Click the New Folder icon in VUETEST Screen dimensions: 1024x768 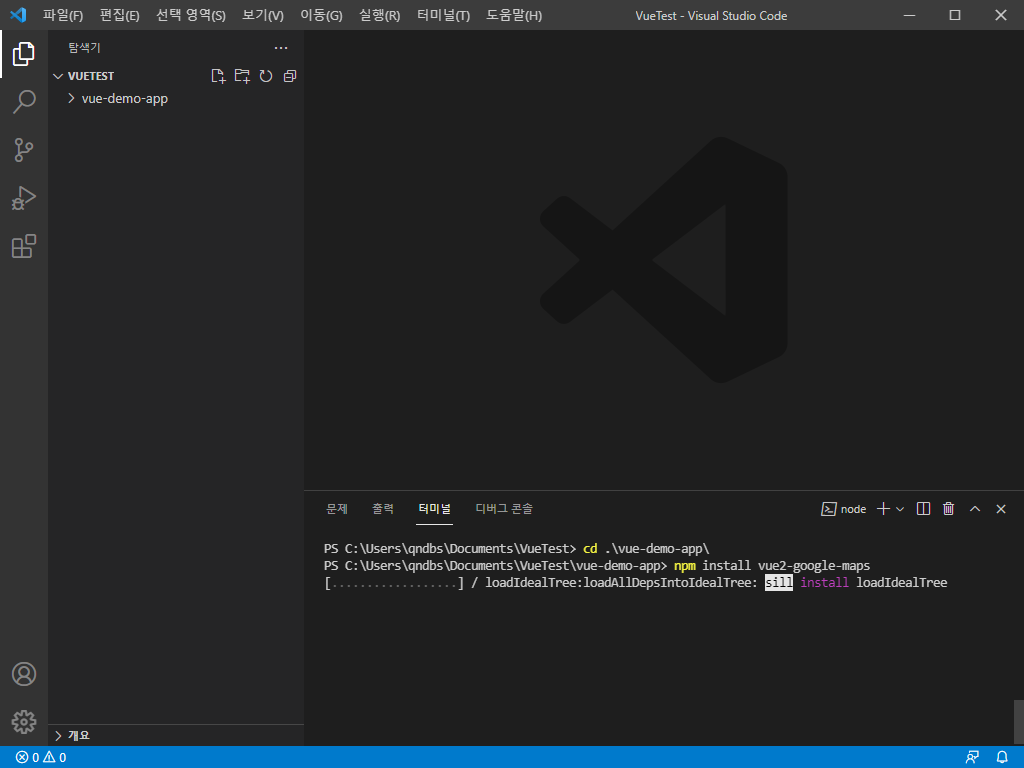(242, 76)
